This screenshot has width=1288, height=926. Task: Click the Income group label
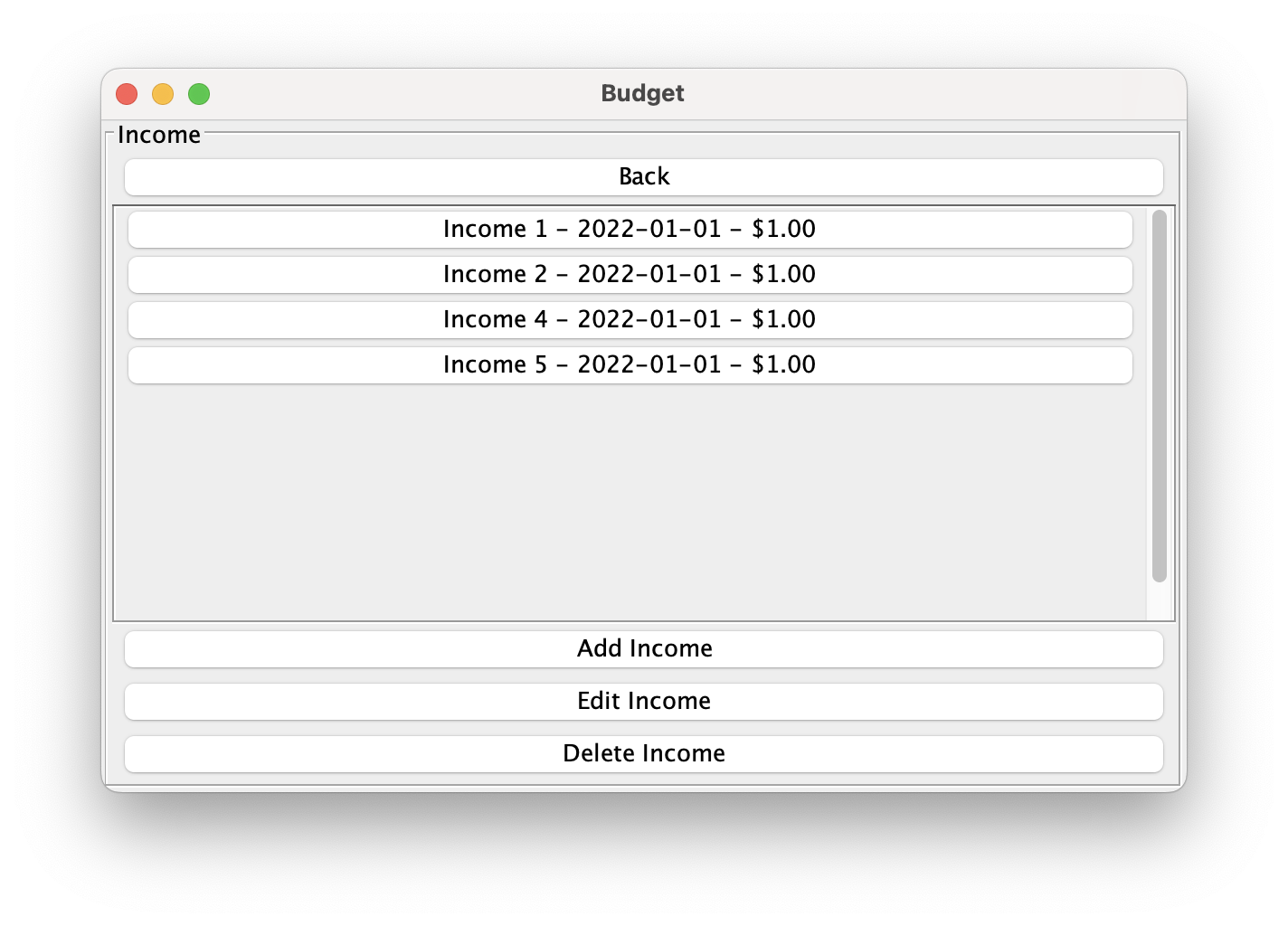[x=159, y=134]
